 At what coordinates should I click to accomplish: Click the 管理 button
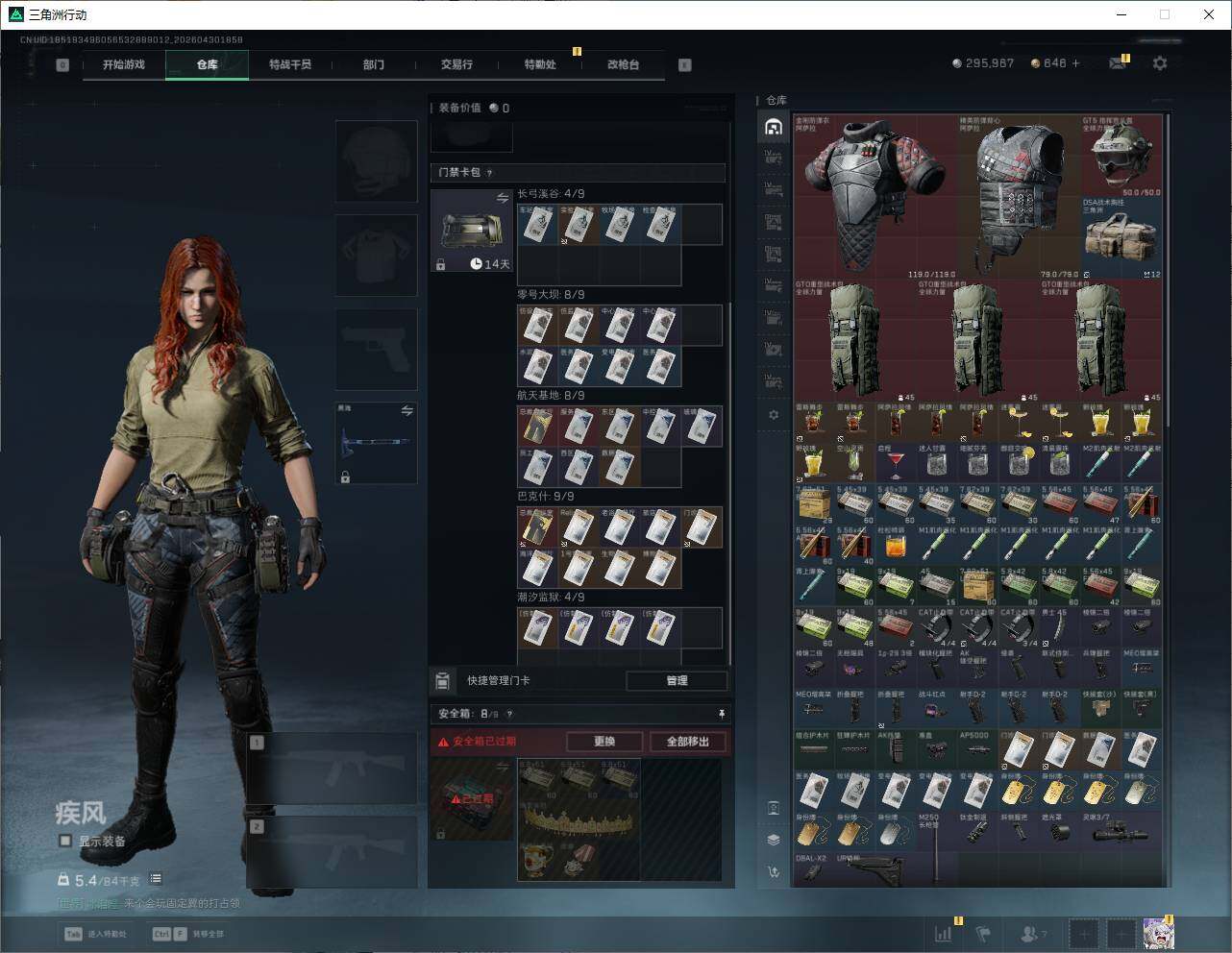coord(677,680)
